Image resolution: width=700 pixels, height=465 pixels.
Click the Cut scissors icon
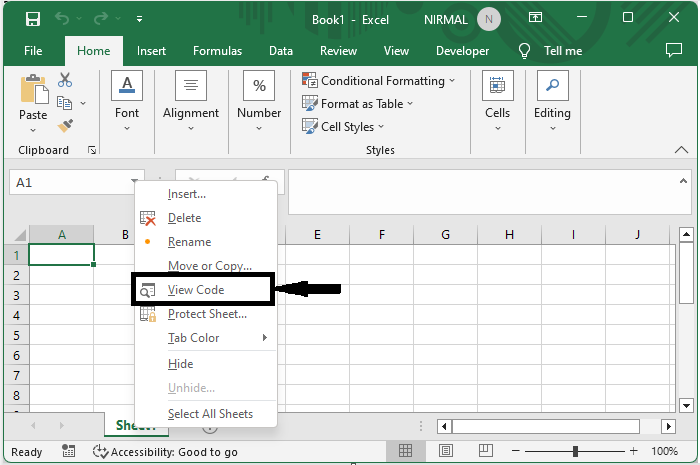click(x=65, y=80)
